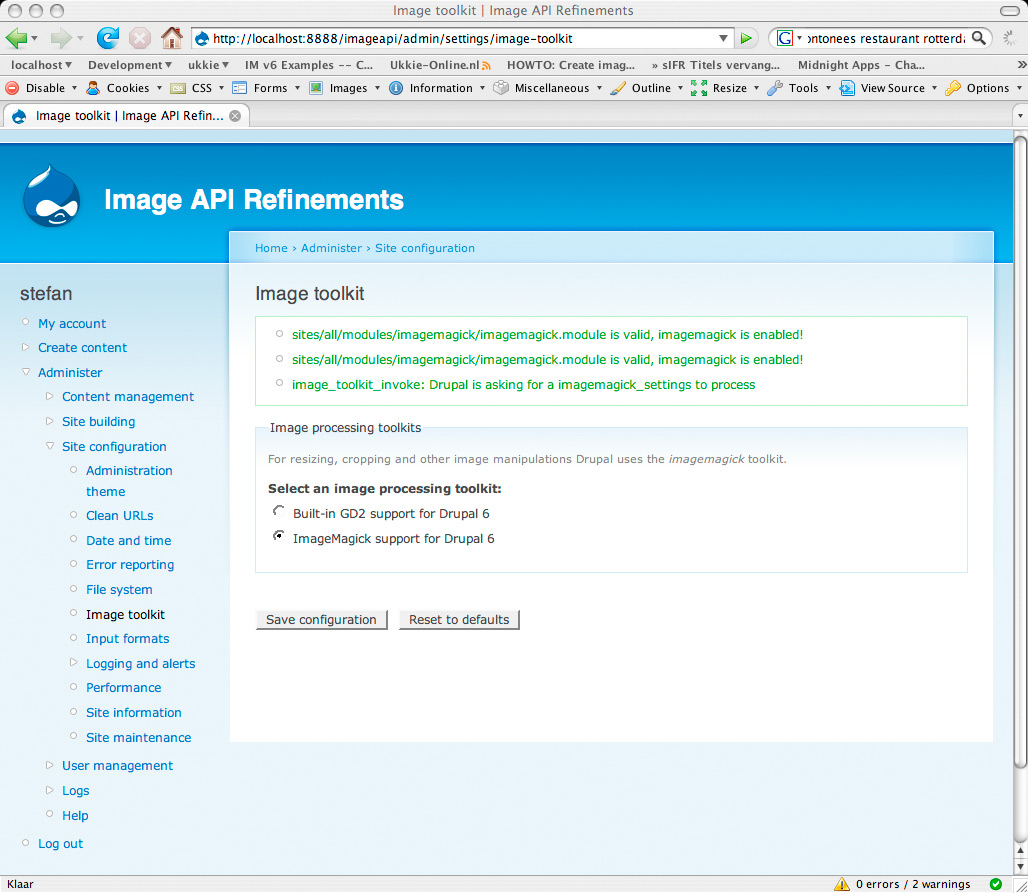Click the vertical page scrollbar
Viewport: 1028px width, 893px height.
pos(1019,450)
